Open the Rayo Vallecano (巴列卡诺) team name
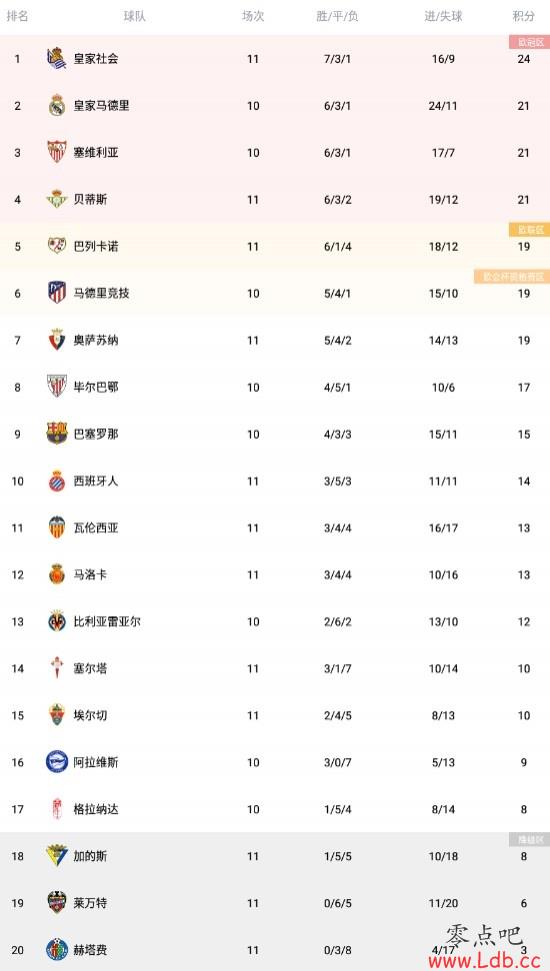The height and width of the screenshot is (971, 550). [96, 246]
